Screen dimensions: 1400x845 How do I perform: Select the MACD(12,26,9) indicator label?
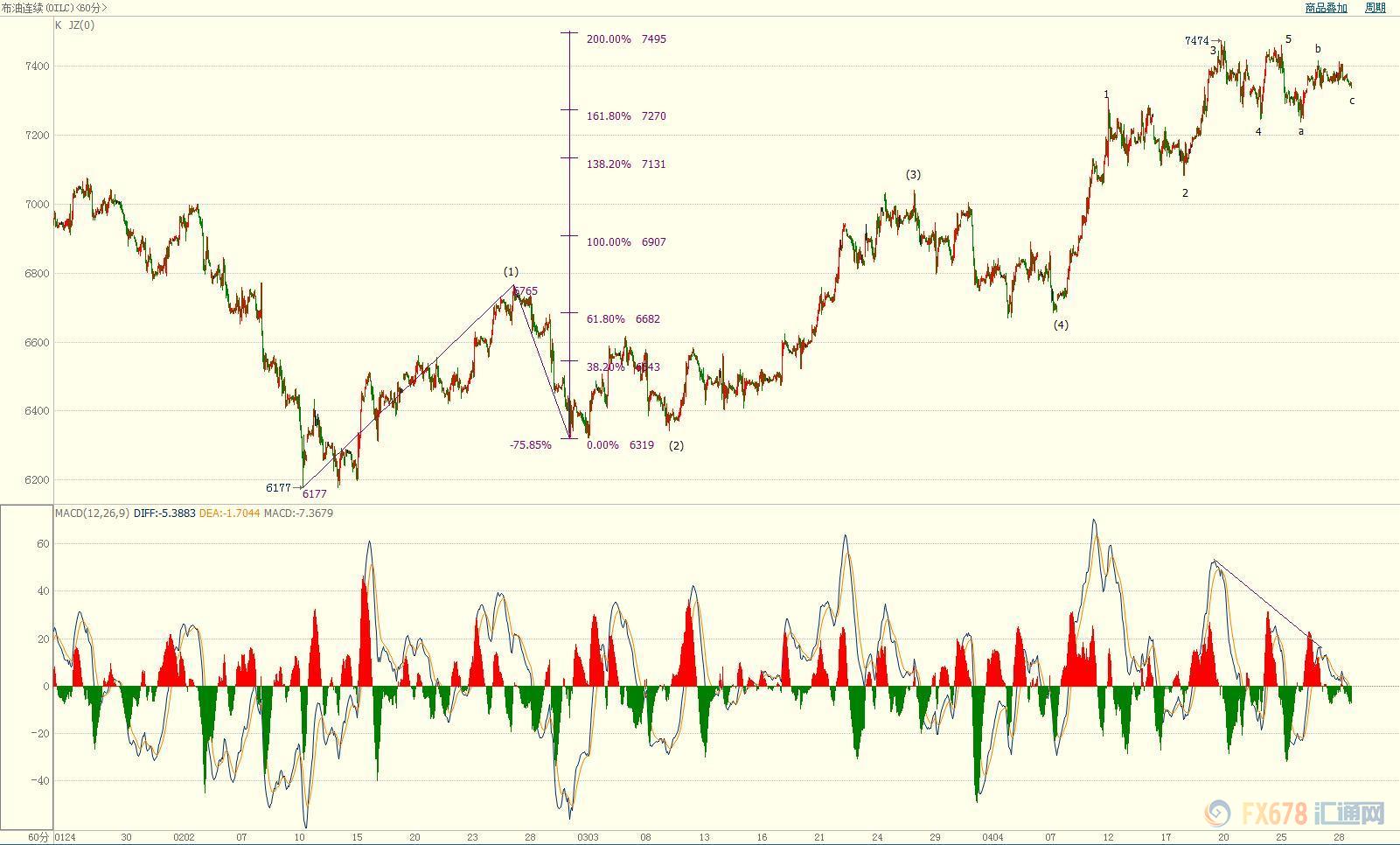[92, 513]
